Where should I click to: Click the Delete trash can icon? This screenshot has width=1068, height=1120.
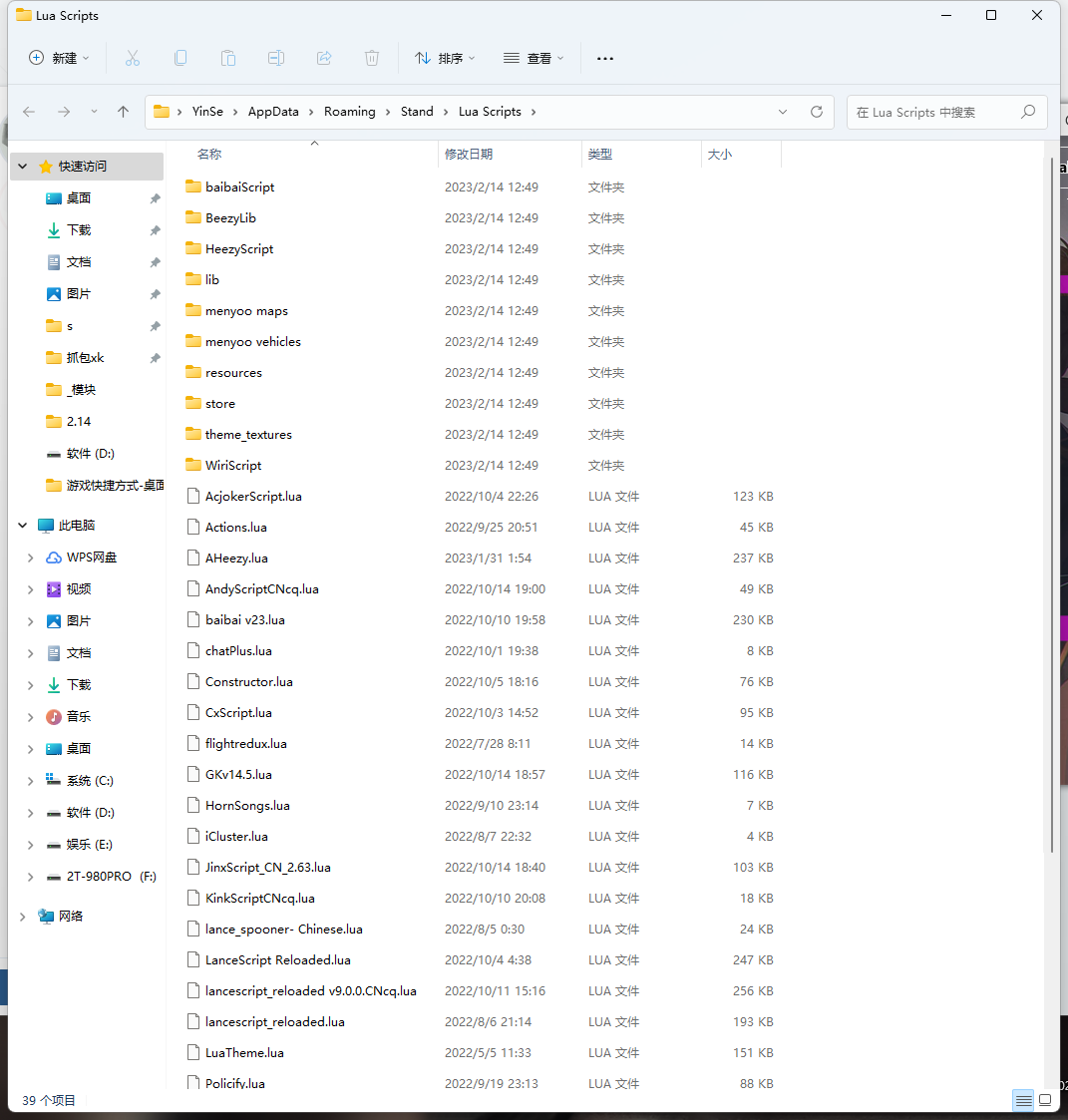point(372,58)
